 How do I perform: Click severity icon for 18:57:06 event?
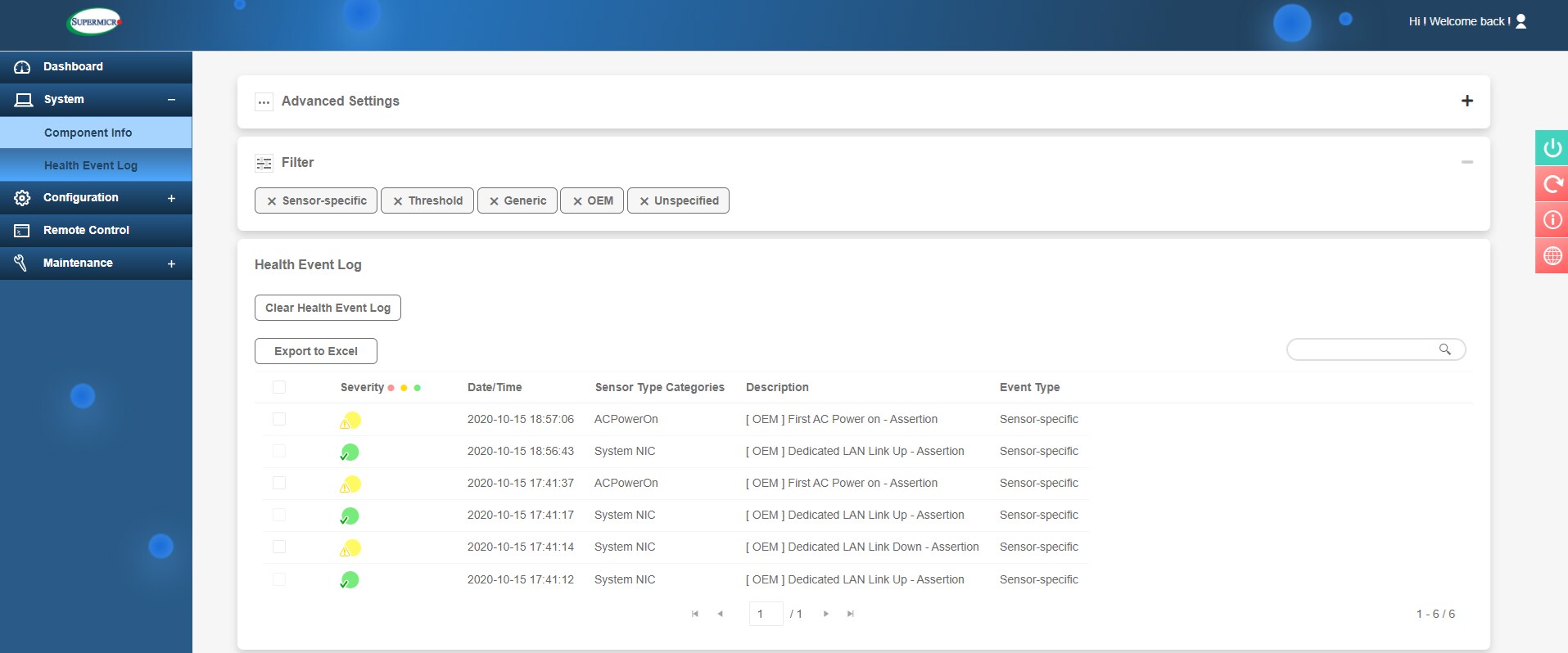(x=350, y=421)
